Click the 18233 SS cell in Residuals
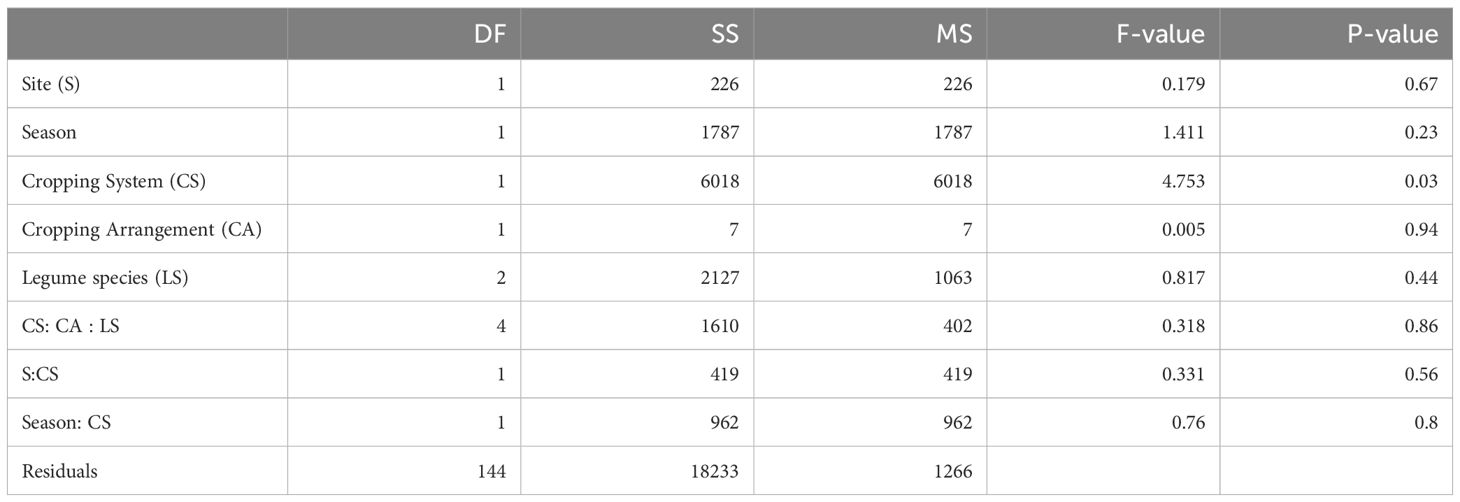The width and height of the screenshot is (1460, 502). click(x=714, y=471)
